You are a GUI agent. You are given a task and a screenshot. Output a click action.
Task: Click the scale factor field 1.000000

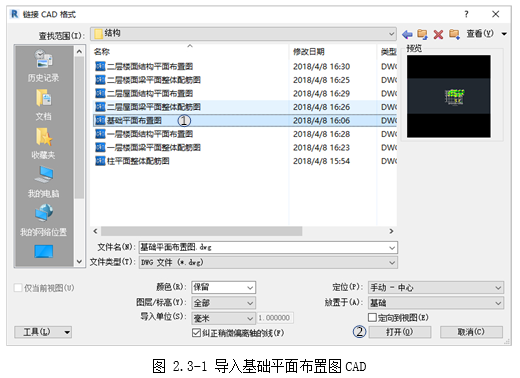(275, 318)
